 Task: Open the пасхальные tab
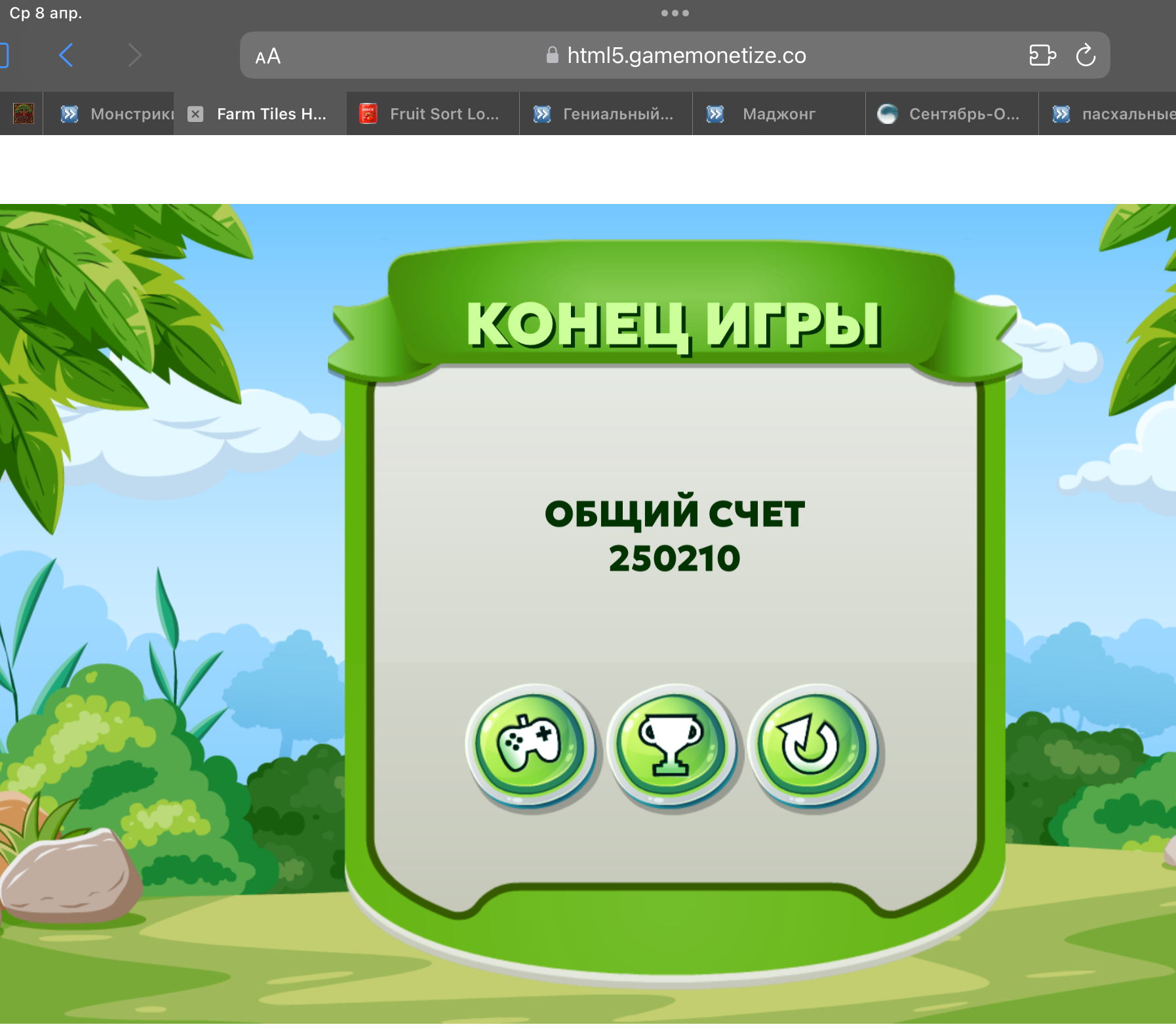1108,114
